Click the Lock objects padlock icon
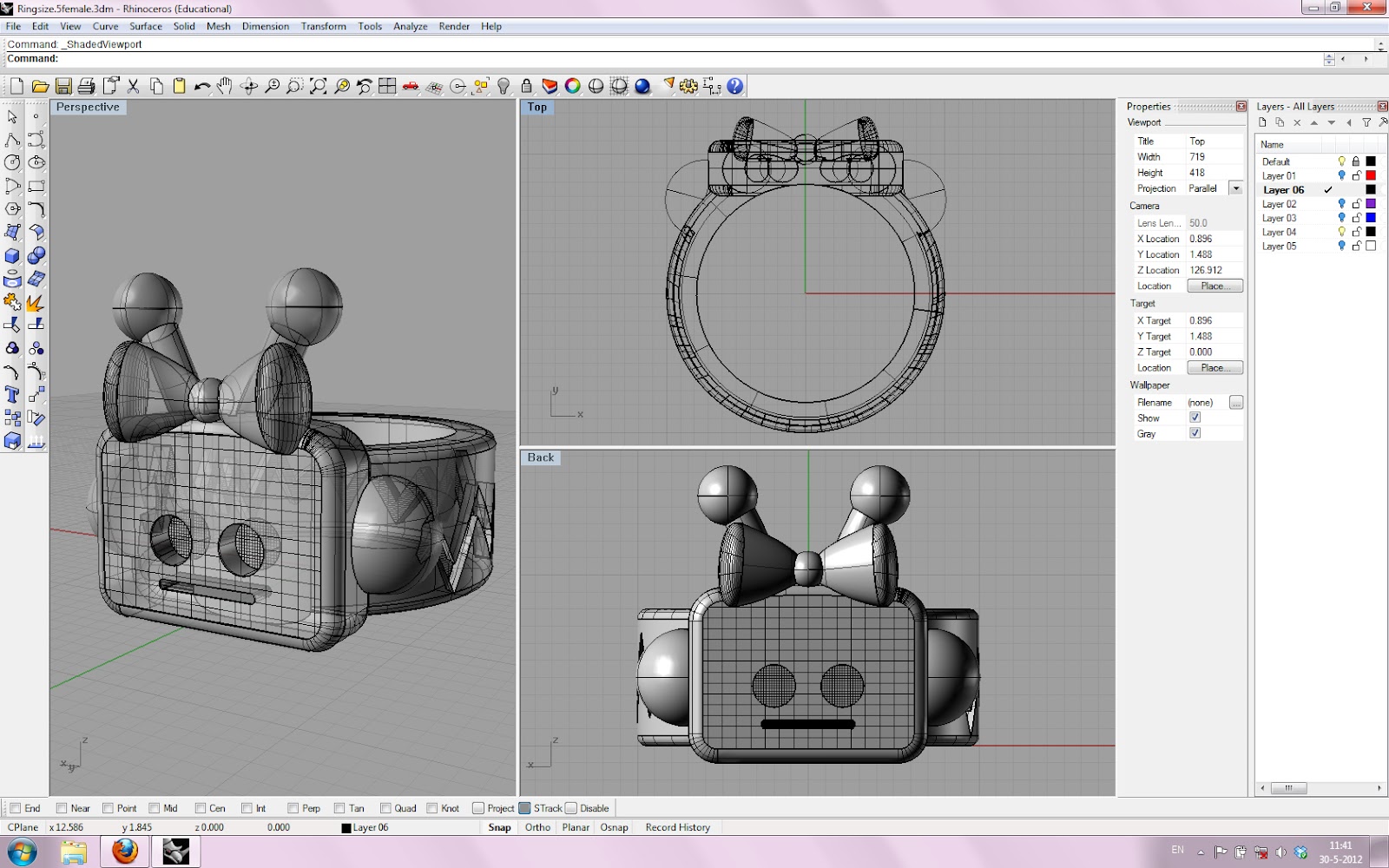 click(526, 86)
